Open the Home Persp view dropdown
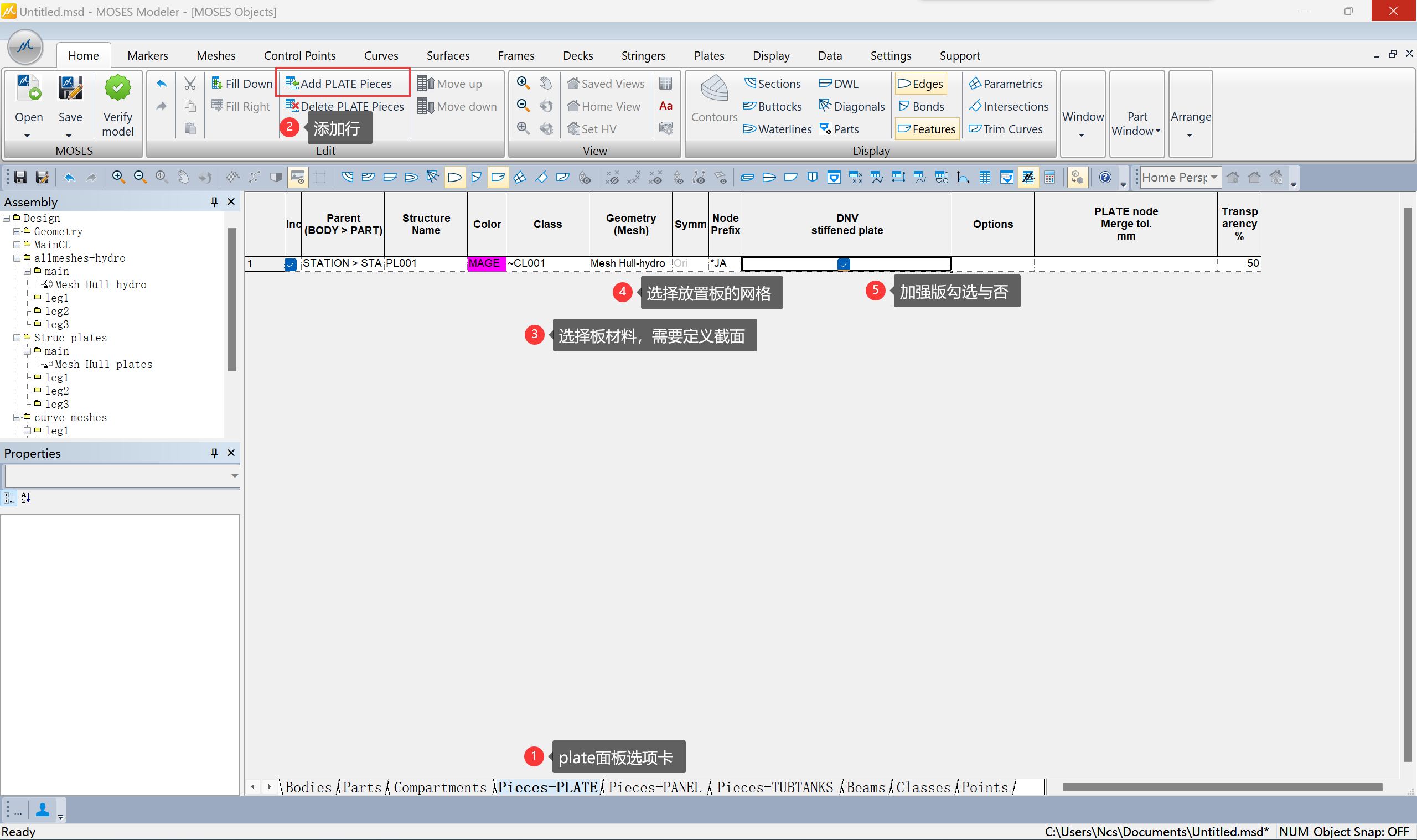Screen dimensions: 1417x840 (x=1213, y=178)
